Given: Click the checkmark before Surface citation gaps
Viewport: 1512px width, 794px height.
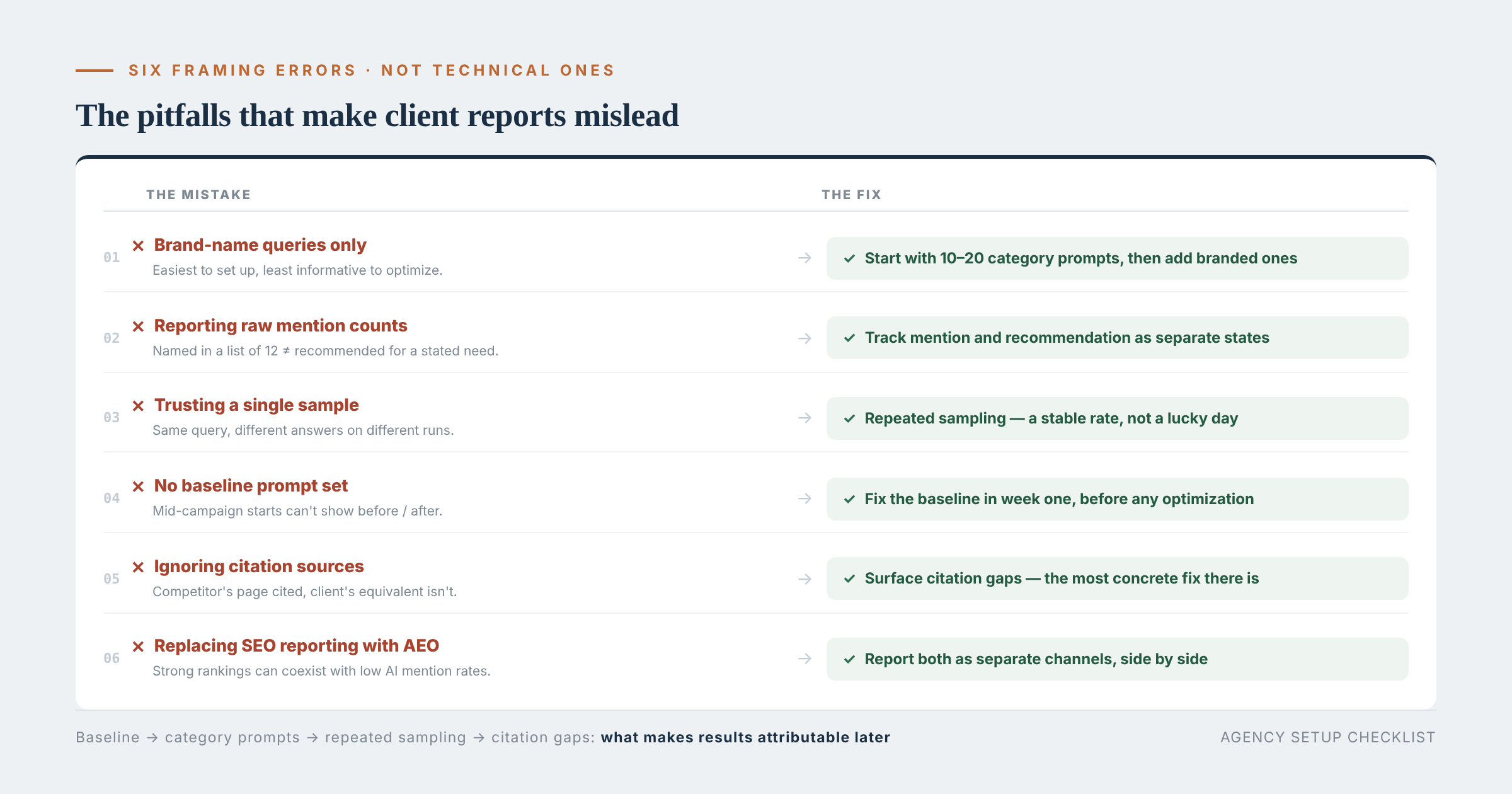Looking at the screenshot, I should (x=849, y=578).
